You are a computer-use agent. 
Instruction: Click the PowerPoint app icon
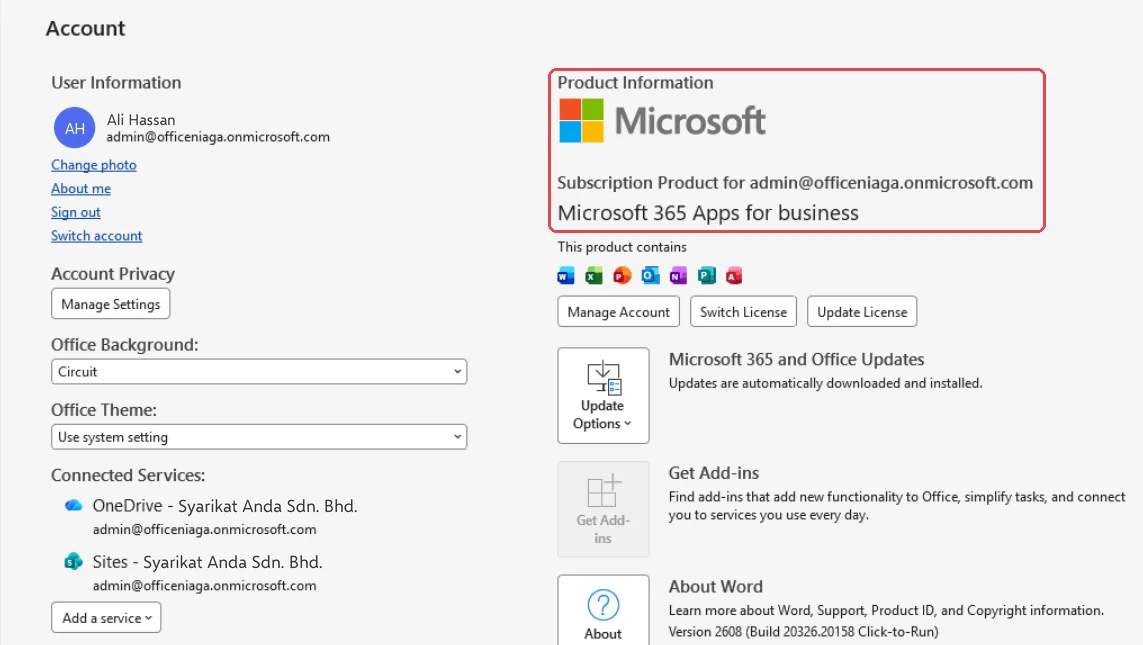(x=622, y=275)
